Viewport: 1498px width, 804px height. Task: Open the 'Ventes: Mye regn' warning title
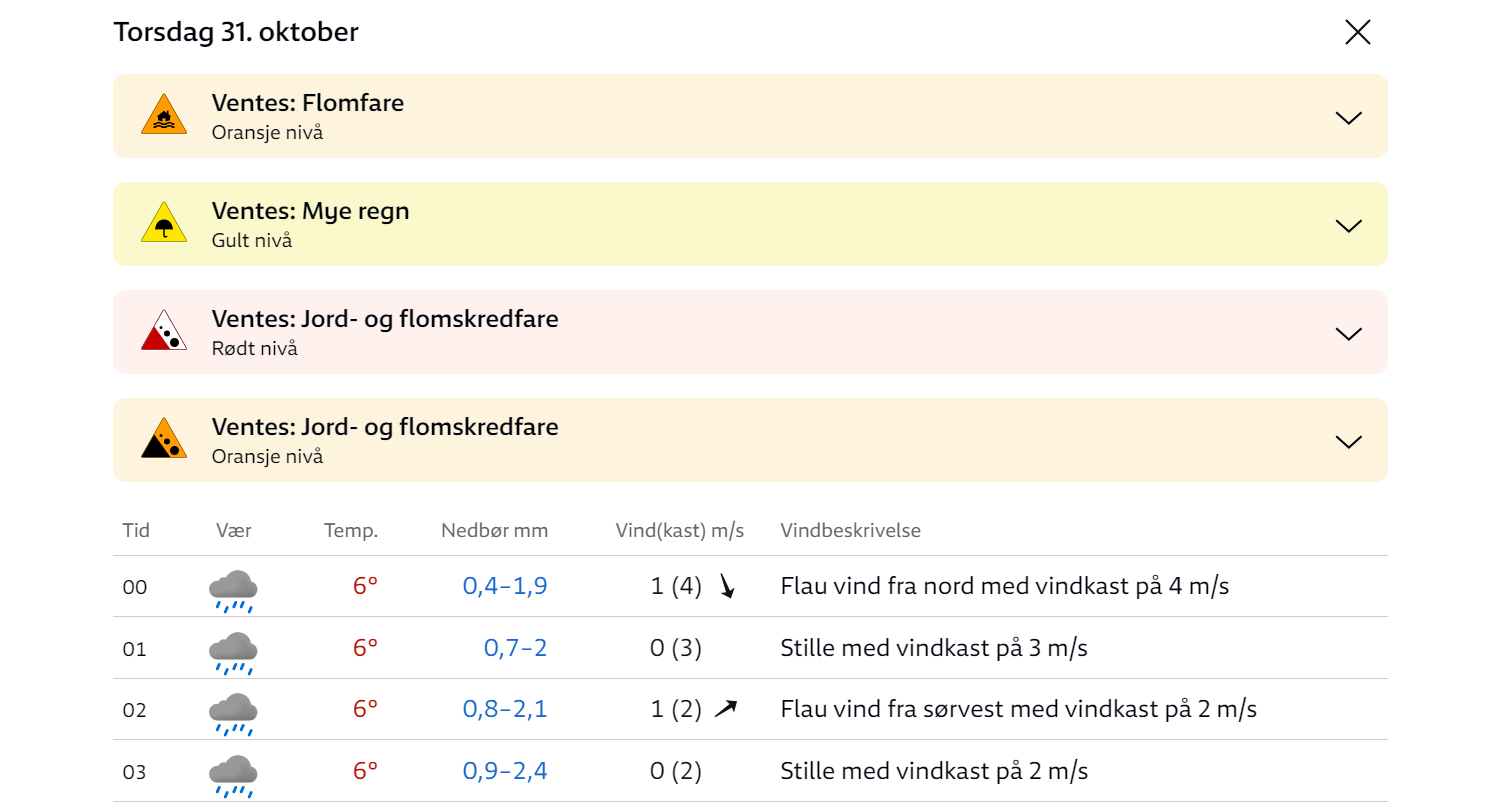pos(310,211)
